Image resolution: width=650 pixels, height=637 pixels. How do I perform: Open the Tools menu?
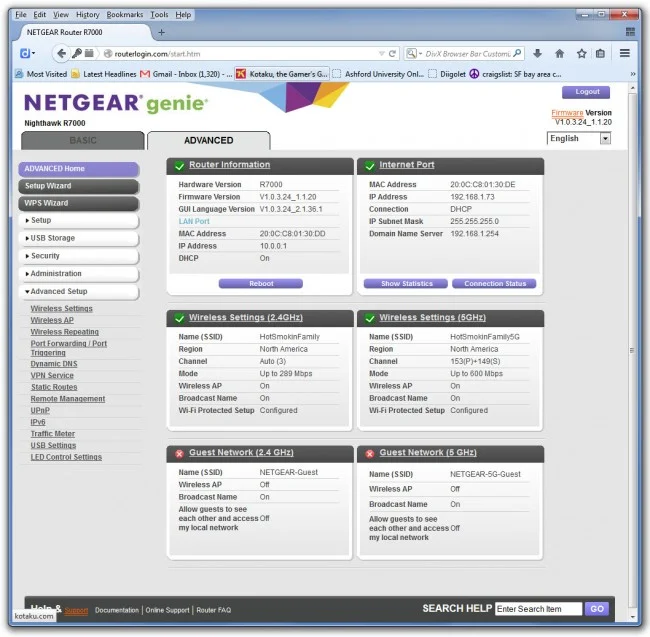click(159, 15)
